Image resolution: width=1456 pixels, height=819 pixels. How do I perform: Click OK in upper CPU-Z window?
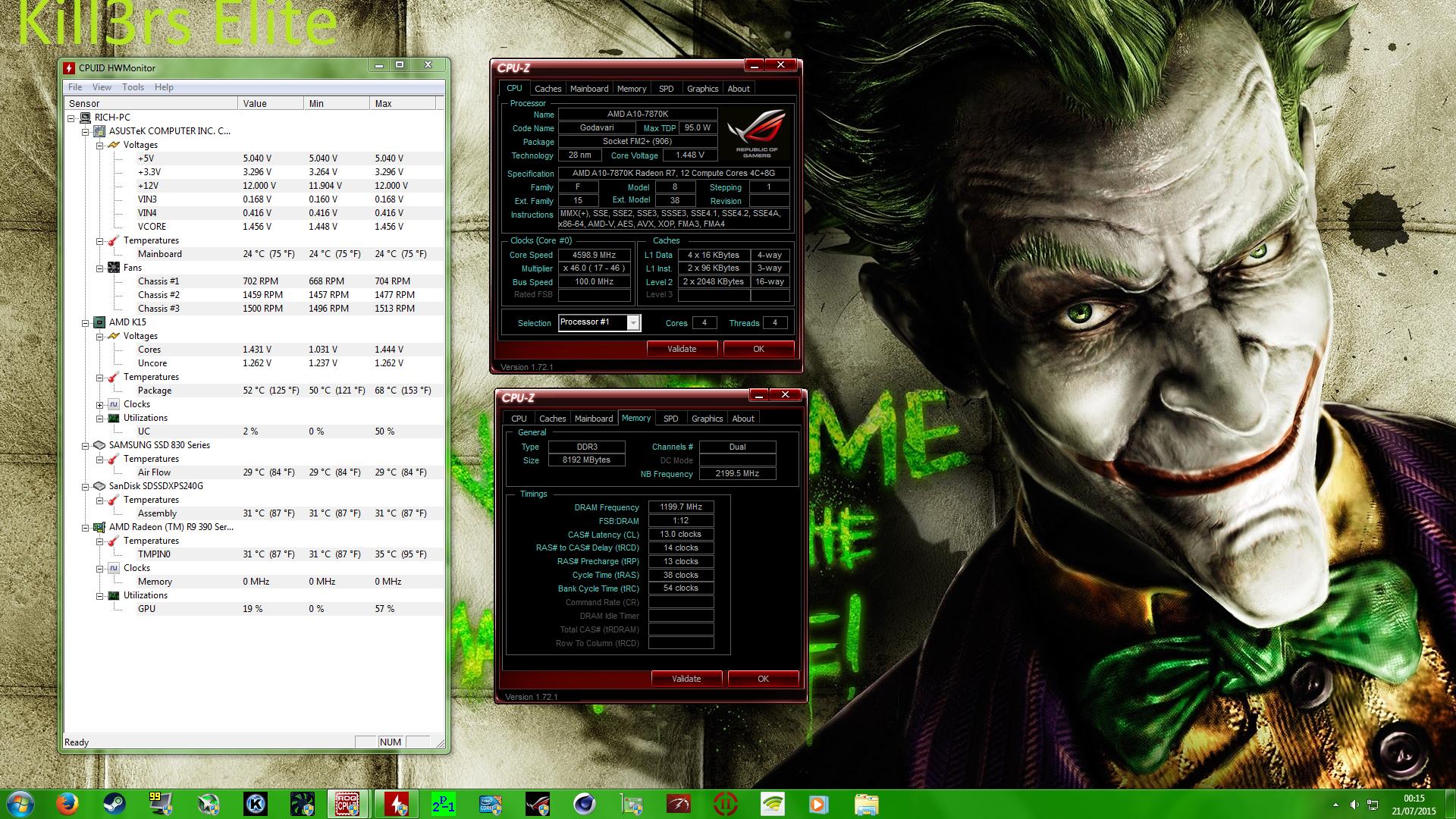[x=758, y=349]
